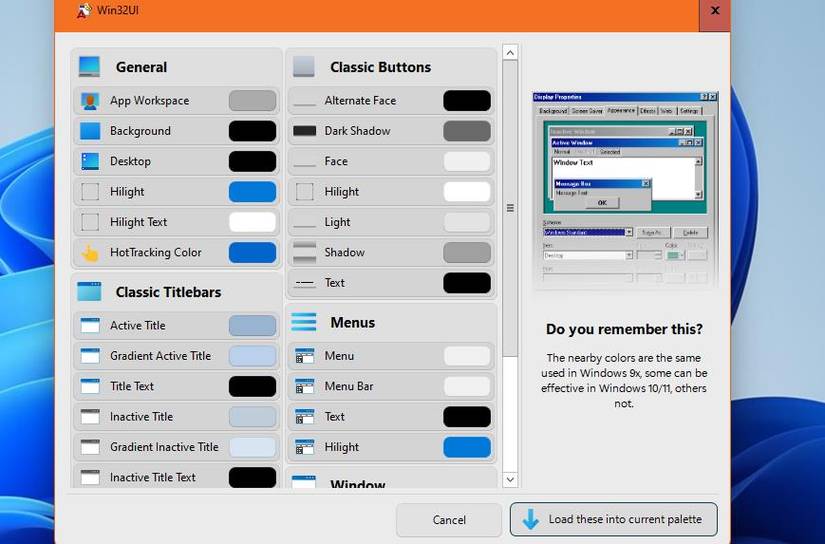The width and height of the screenshot is (825, 544).
Task: Open the HotTracking Color blue swatch
Action: coord(253,253)
